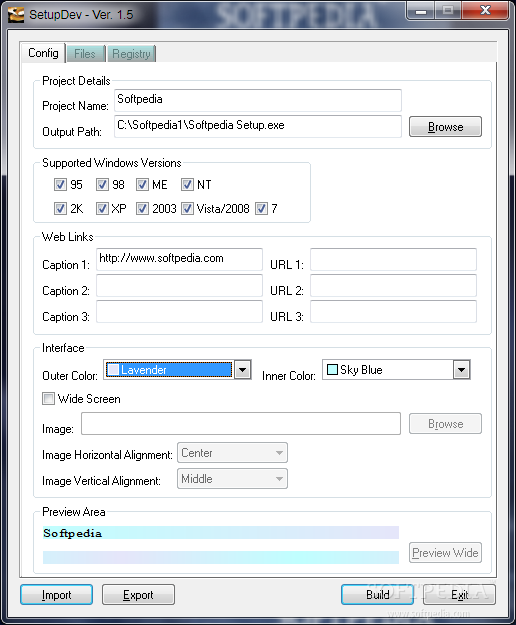This screenshot has width=516, height=625.
Task: Click the Sky Blue color swatch
Action: tap(332, 370)
